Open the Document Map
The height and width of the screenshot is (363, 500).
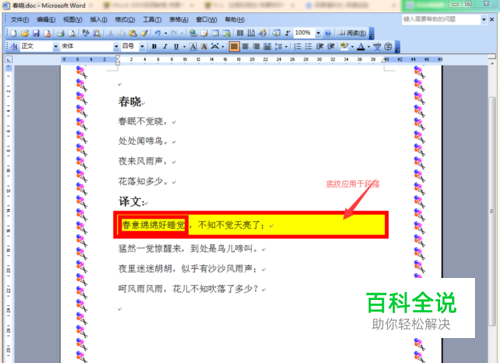click(x=276, y=33)
